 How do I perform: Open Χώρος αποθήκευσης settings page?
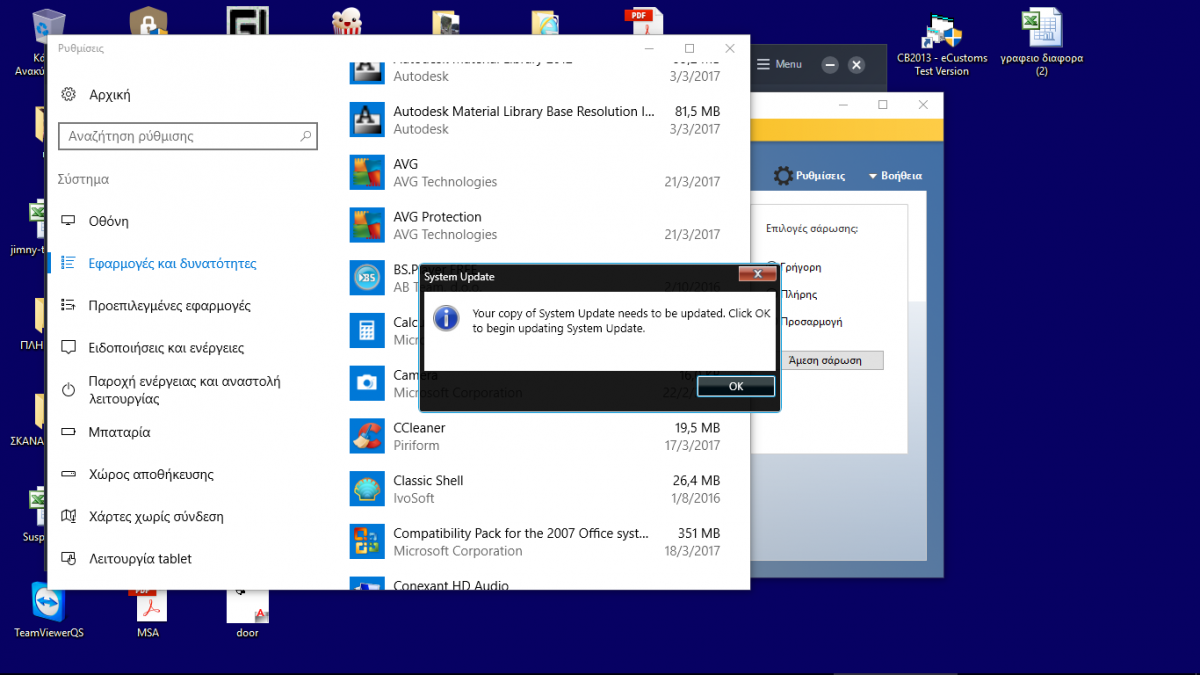150,475
